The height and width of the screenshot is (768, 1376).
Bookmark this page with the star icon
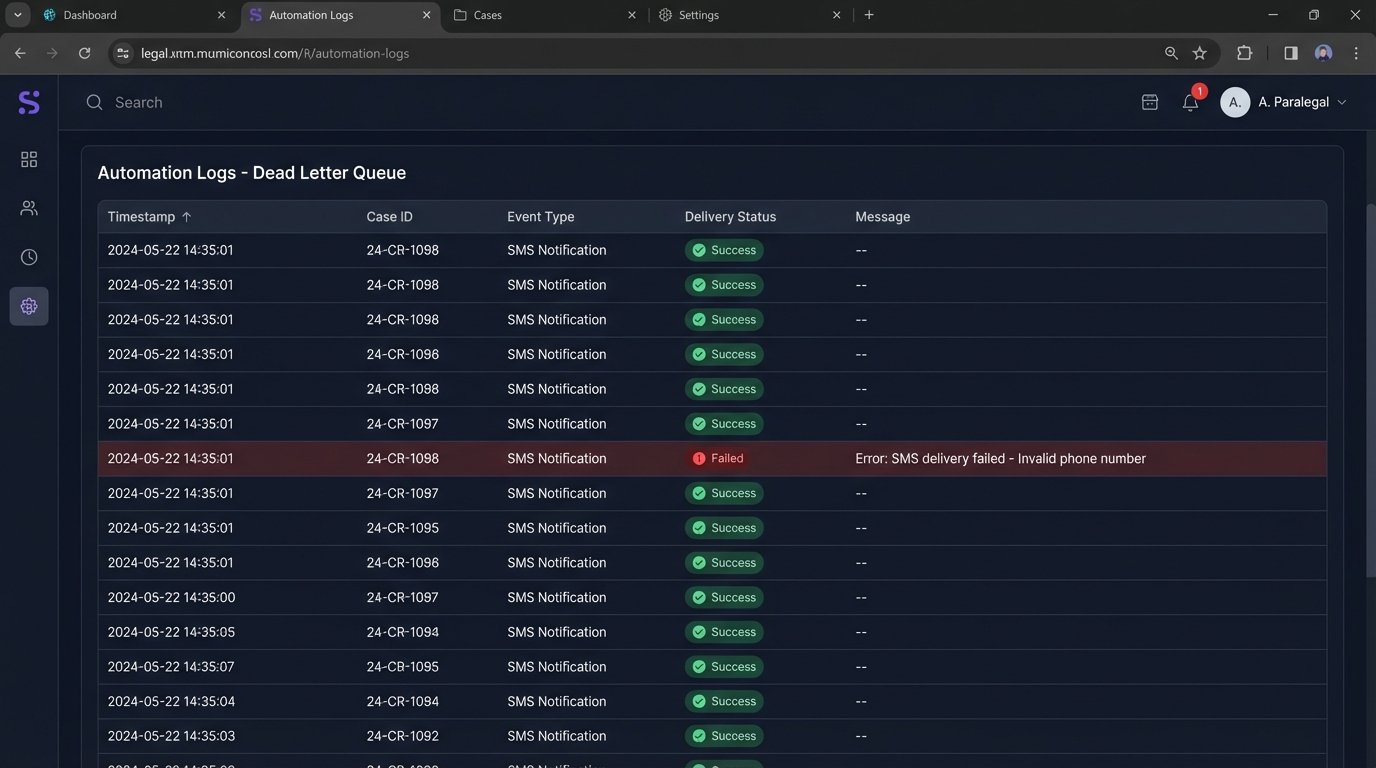[x=1200, y=53]
